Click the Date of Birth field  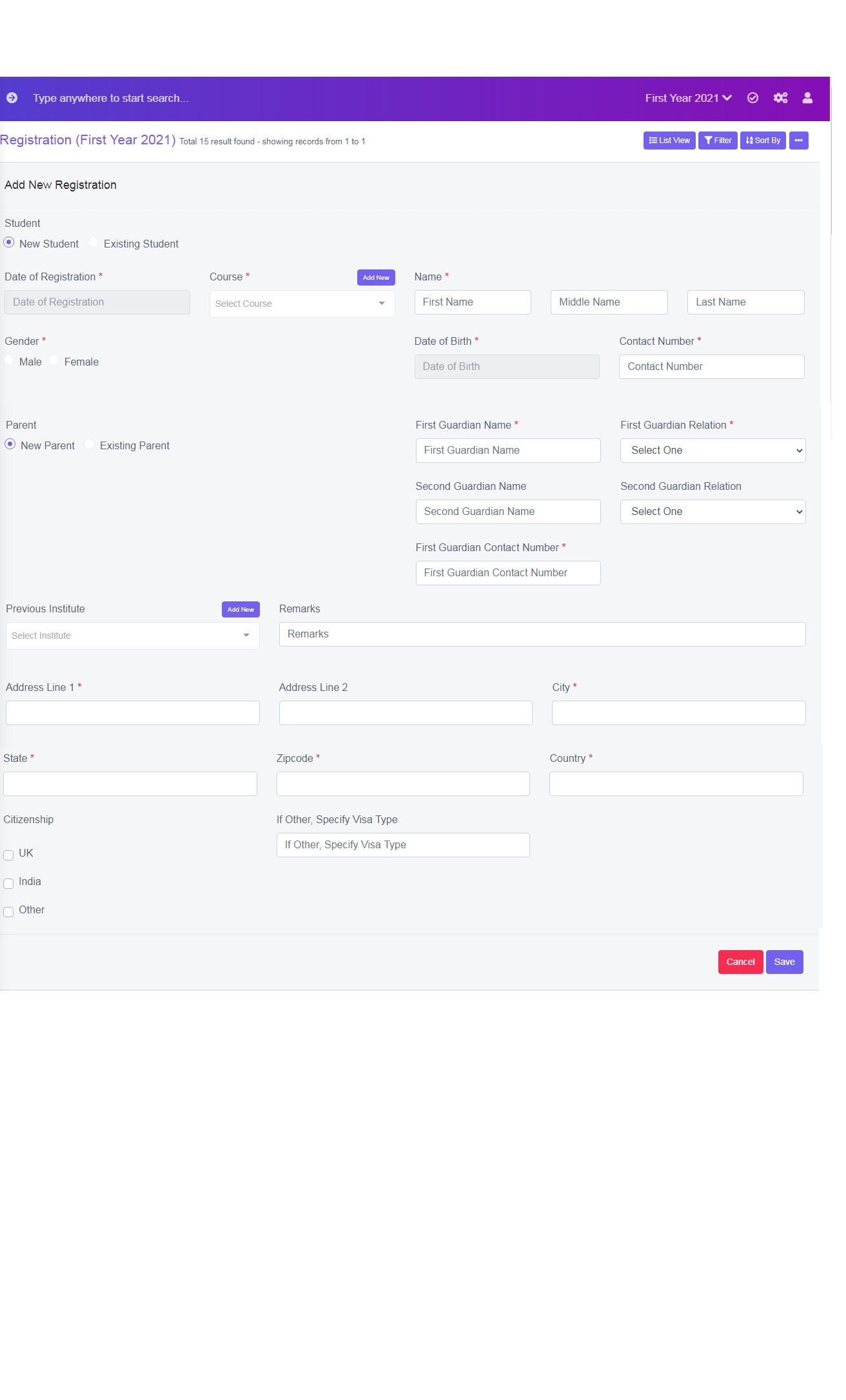507,367
